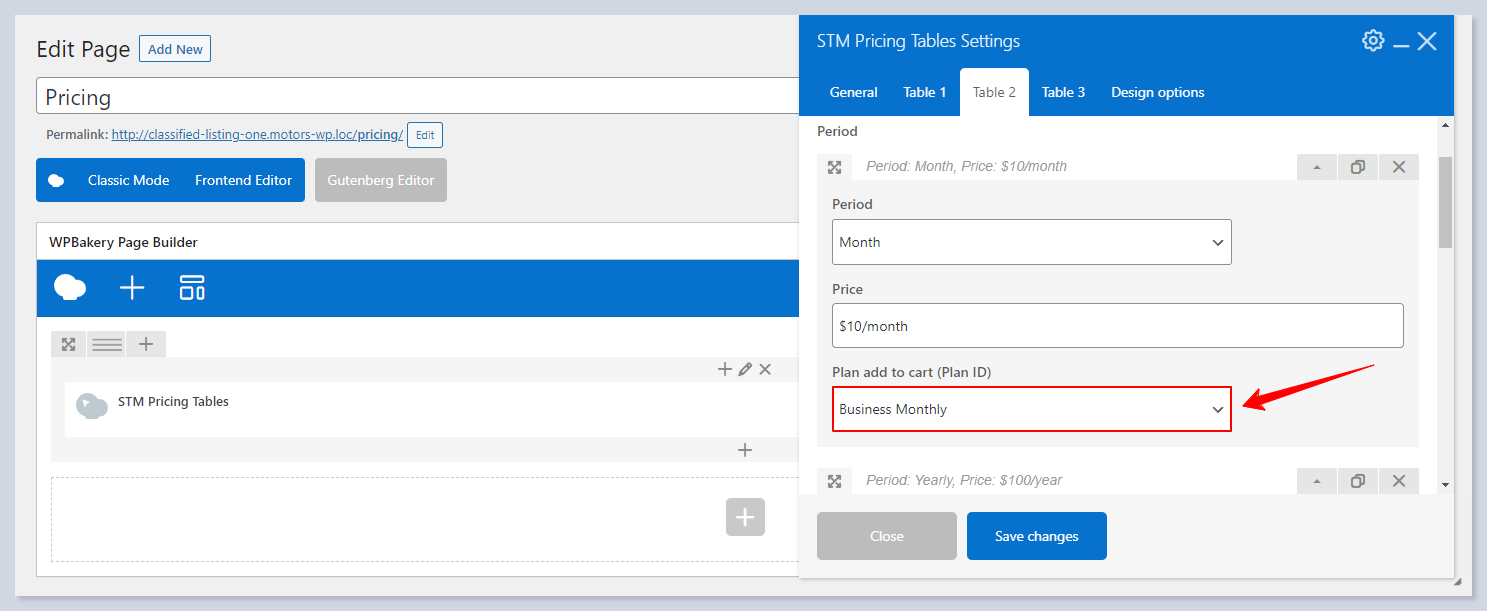Click the pencil edit icon for the row
The image size is (1487, 611).
point(745,370)
